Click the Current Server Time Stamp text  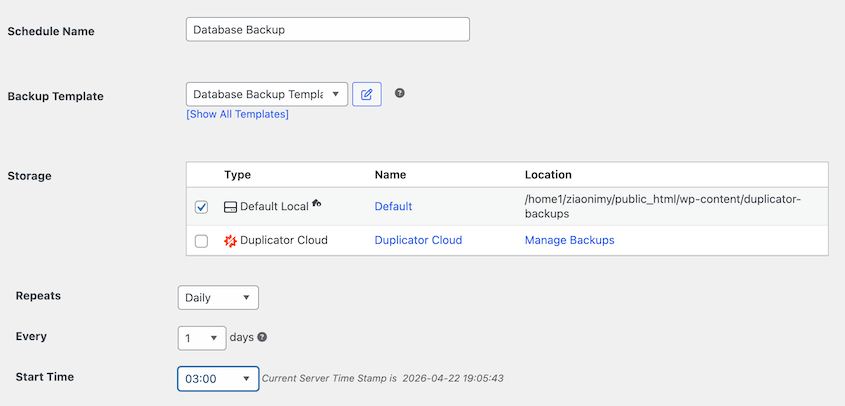pos(383,379)
